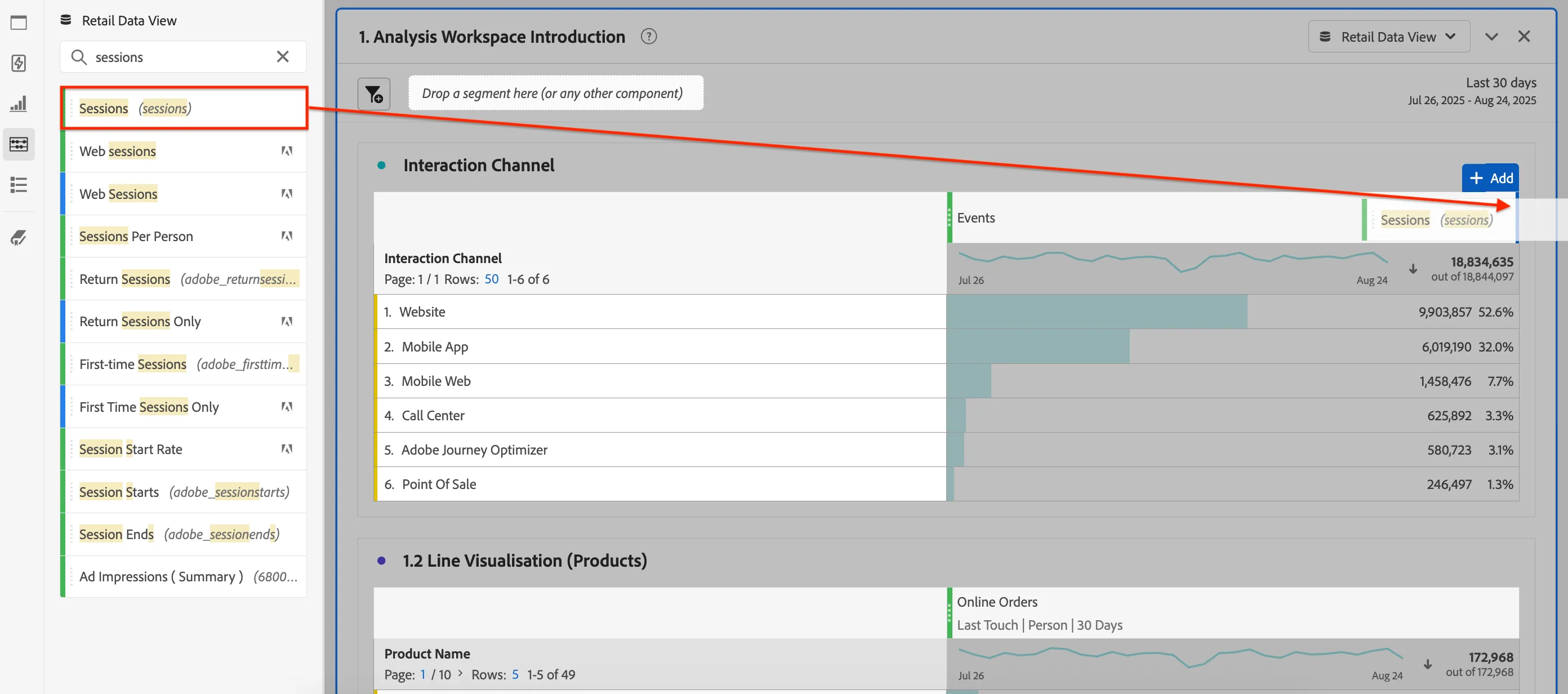
Task: Open help icon next to panel title
Action: click(649, 37)
